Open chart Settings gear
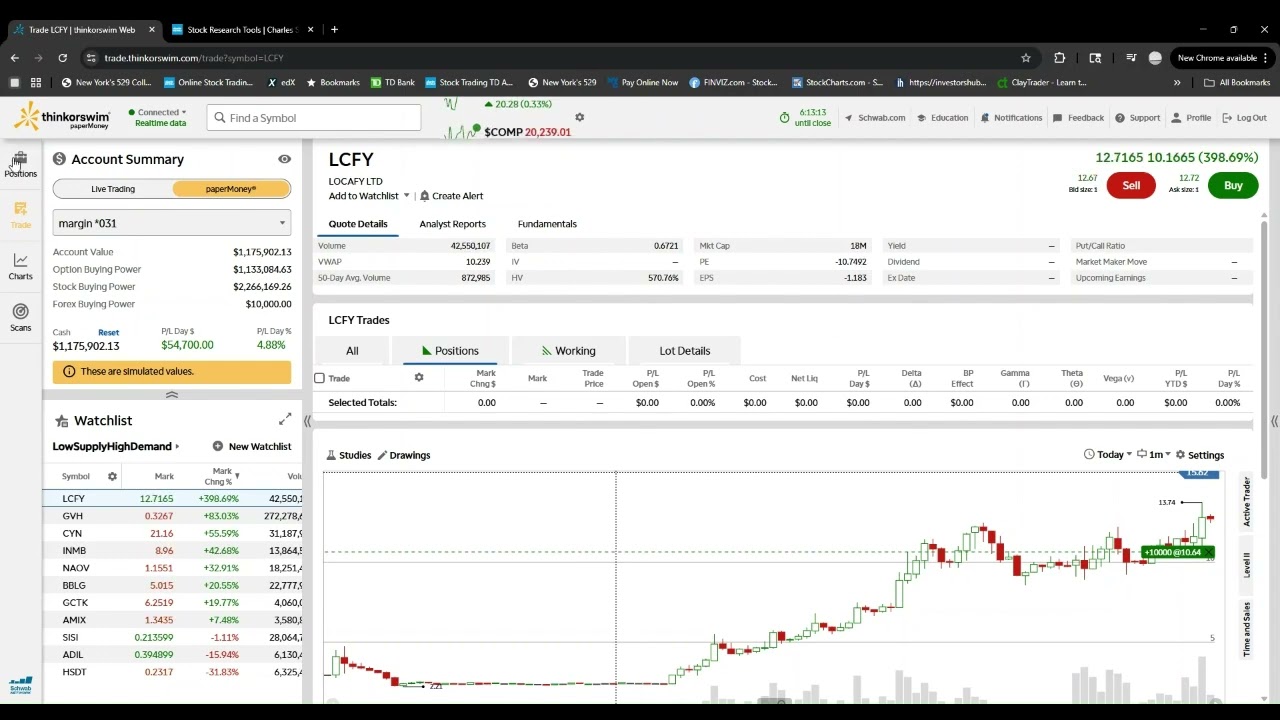 (1199, 455)
